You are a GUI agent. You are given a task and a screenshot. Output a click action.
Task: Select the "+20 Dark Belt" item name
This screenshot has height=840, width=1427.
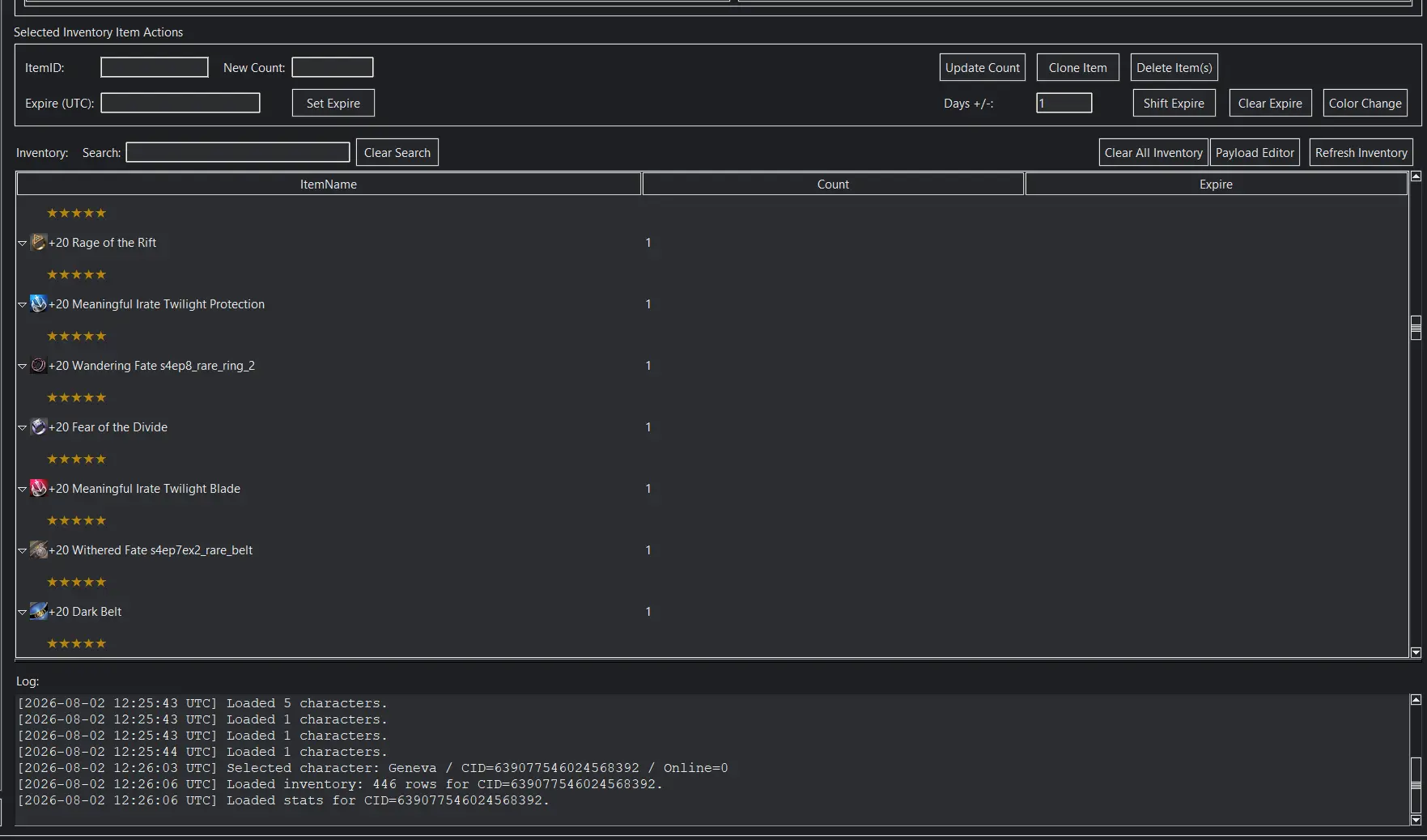(85, 611)
